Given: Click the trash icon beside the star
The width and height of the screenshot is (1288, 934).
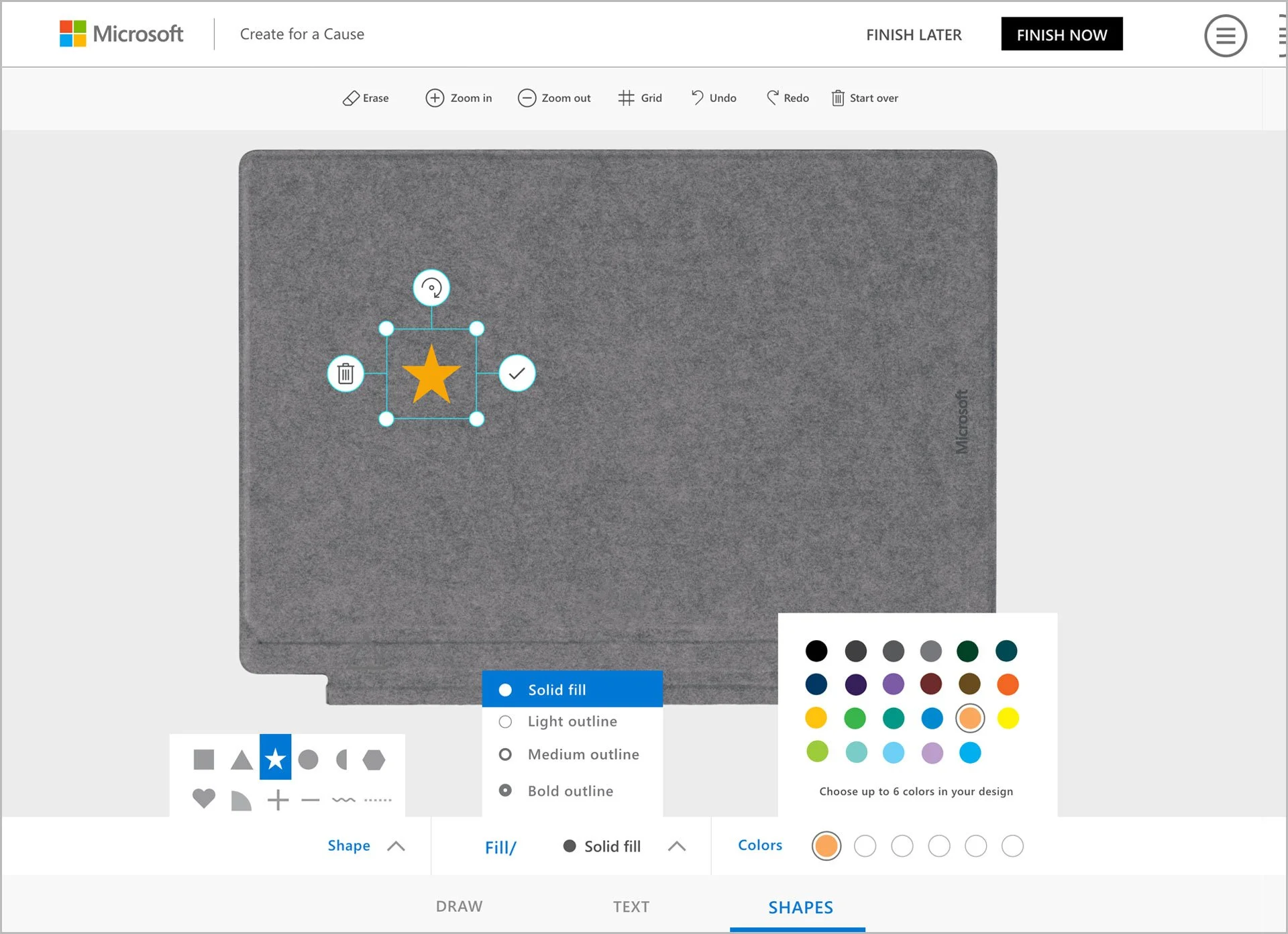Looking at the screenshot, I should tap(345, 373).
